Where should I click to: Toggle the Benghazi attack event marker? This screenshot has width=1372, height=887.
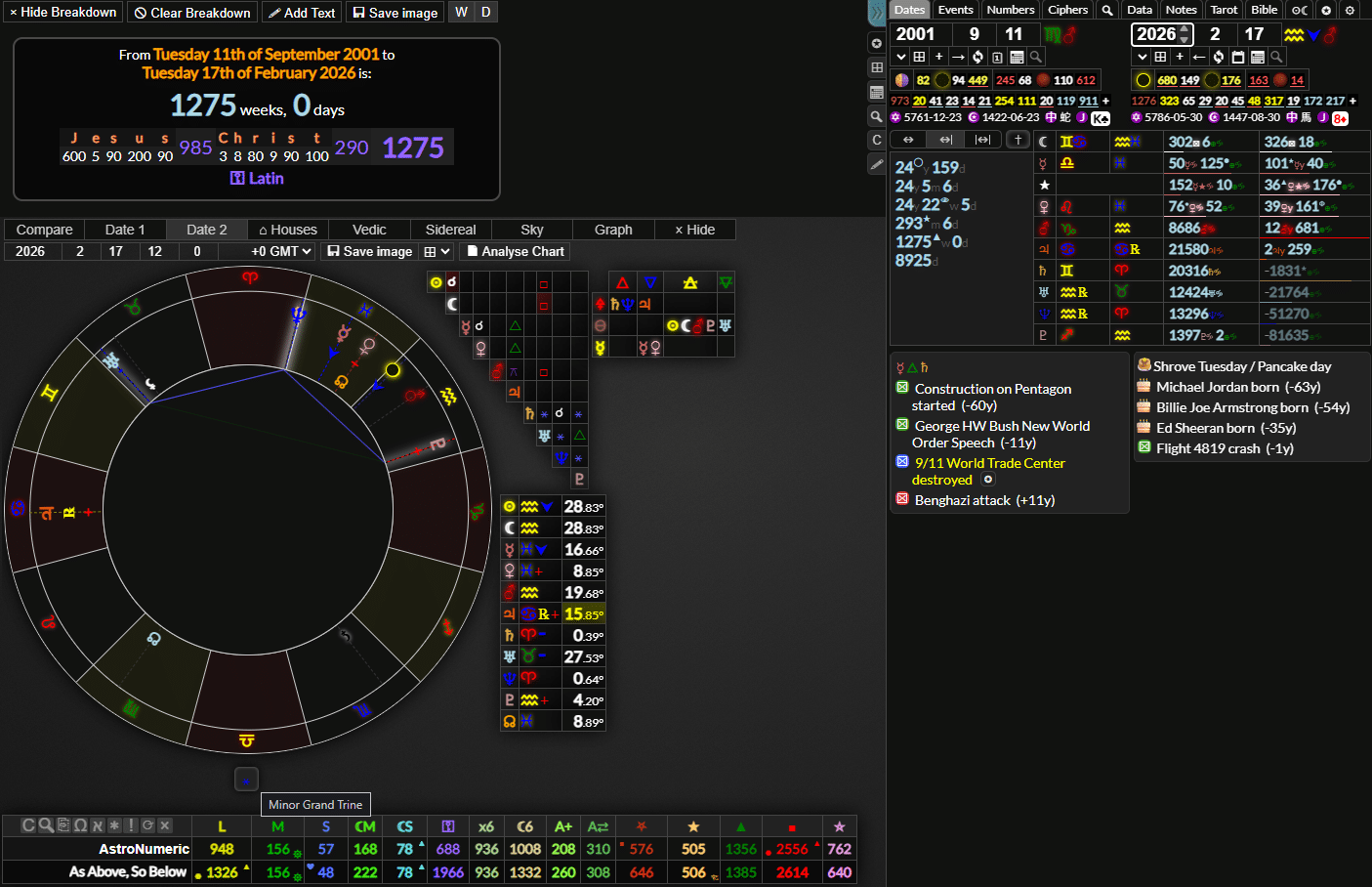point(902,499)
